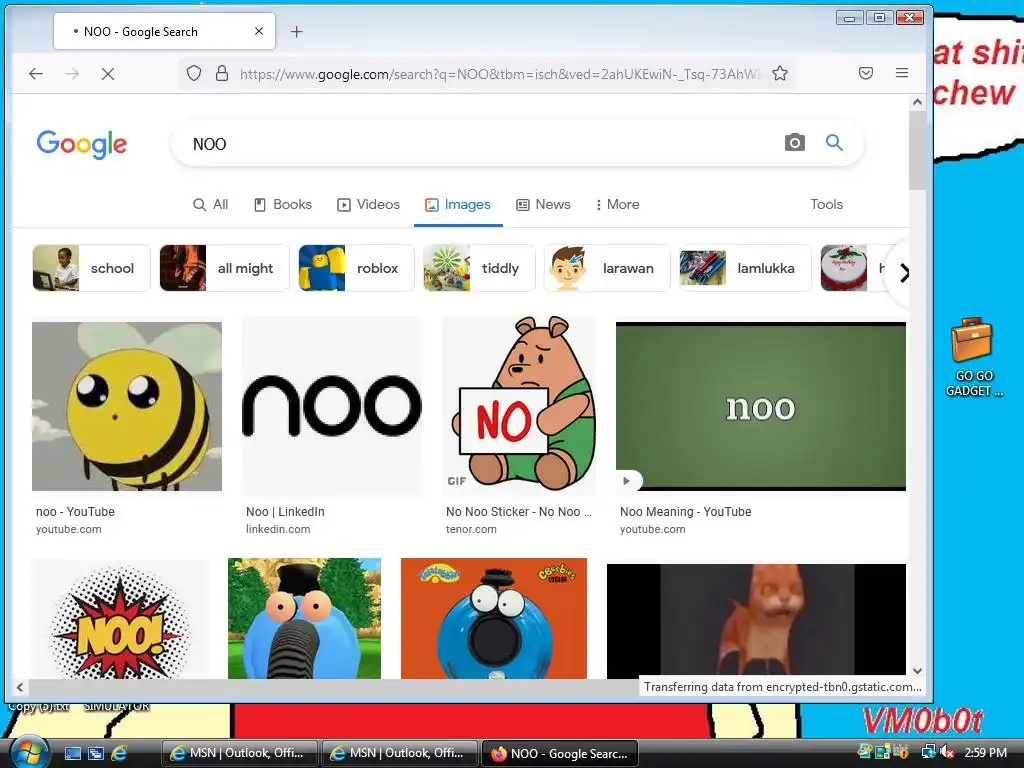
Task: Bookmark this page with the star
Action: point(780,73)
